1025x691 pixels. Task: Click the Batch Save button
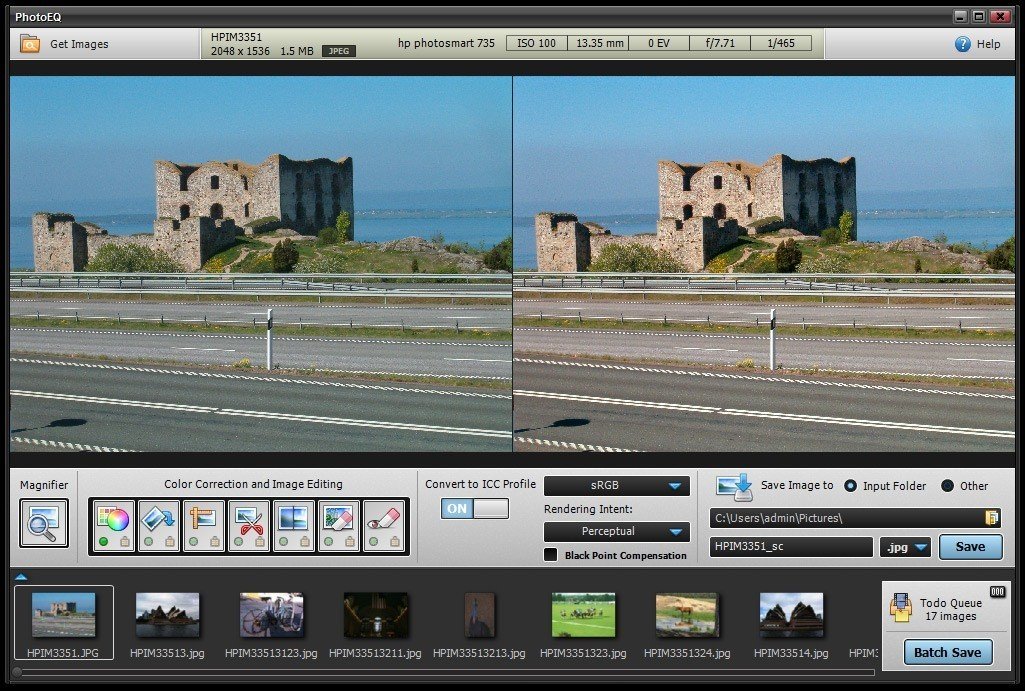[x=947, y=652]
